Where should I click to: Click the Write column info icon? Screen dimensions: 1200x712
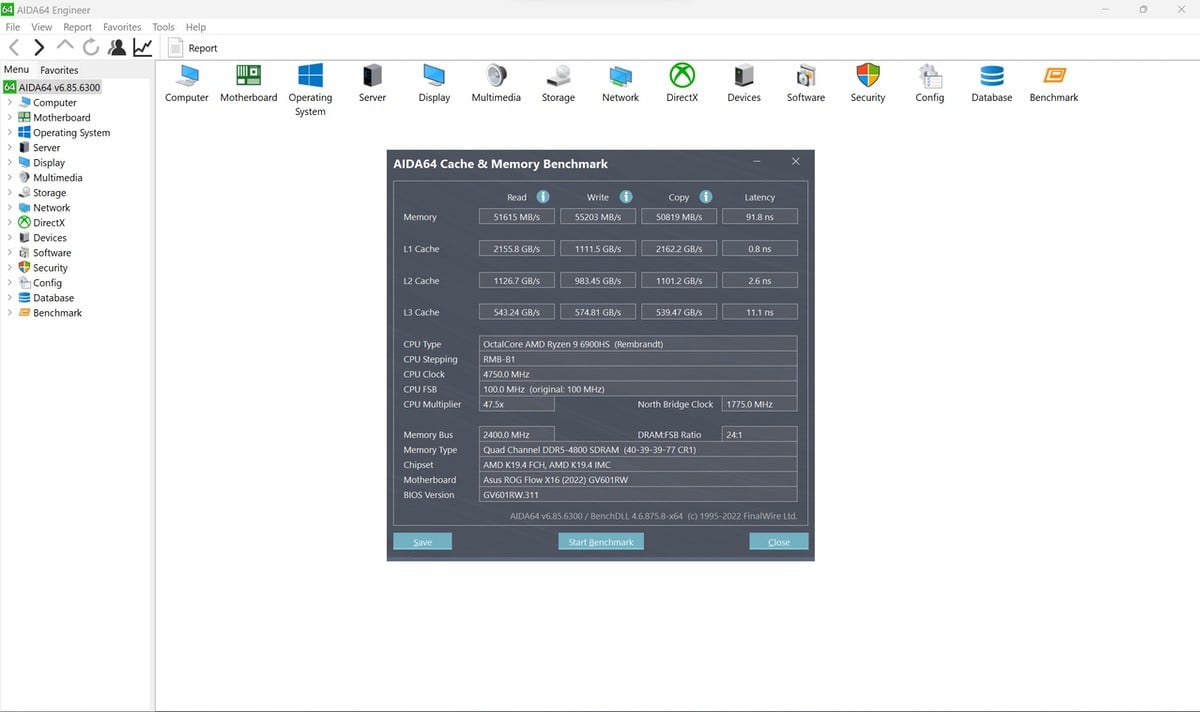(626, 197)
